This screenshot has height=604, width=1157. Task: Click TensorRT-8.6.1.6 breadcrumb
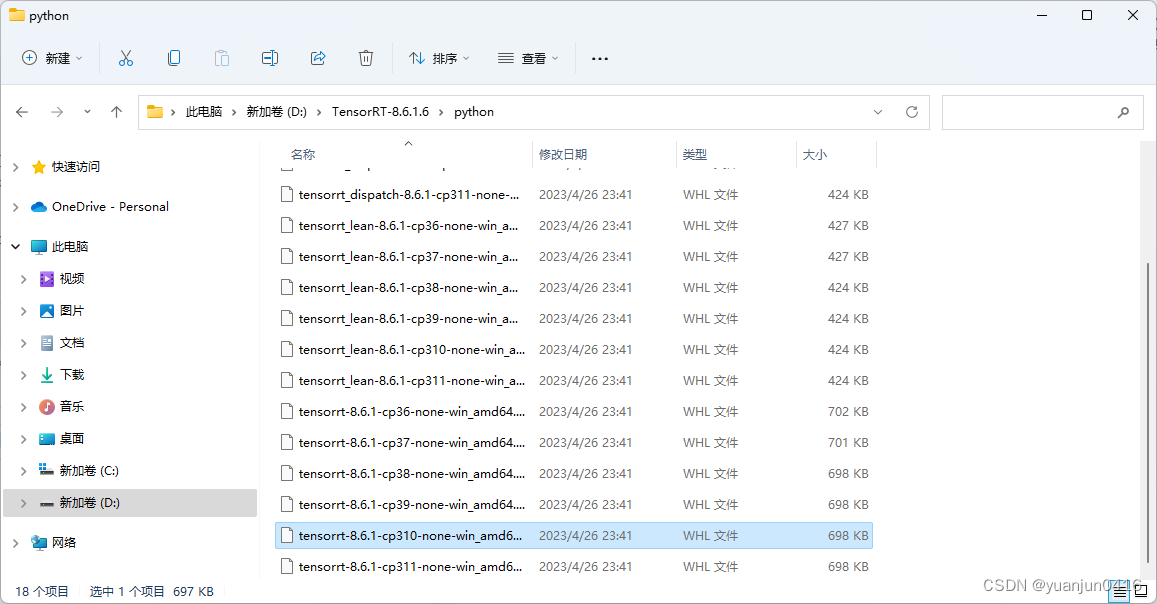(380, 112)
